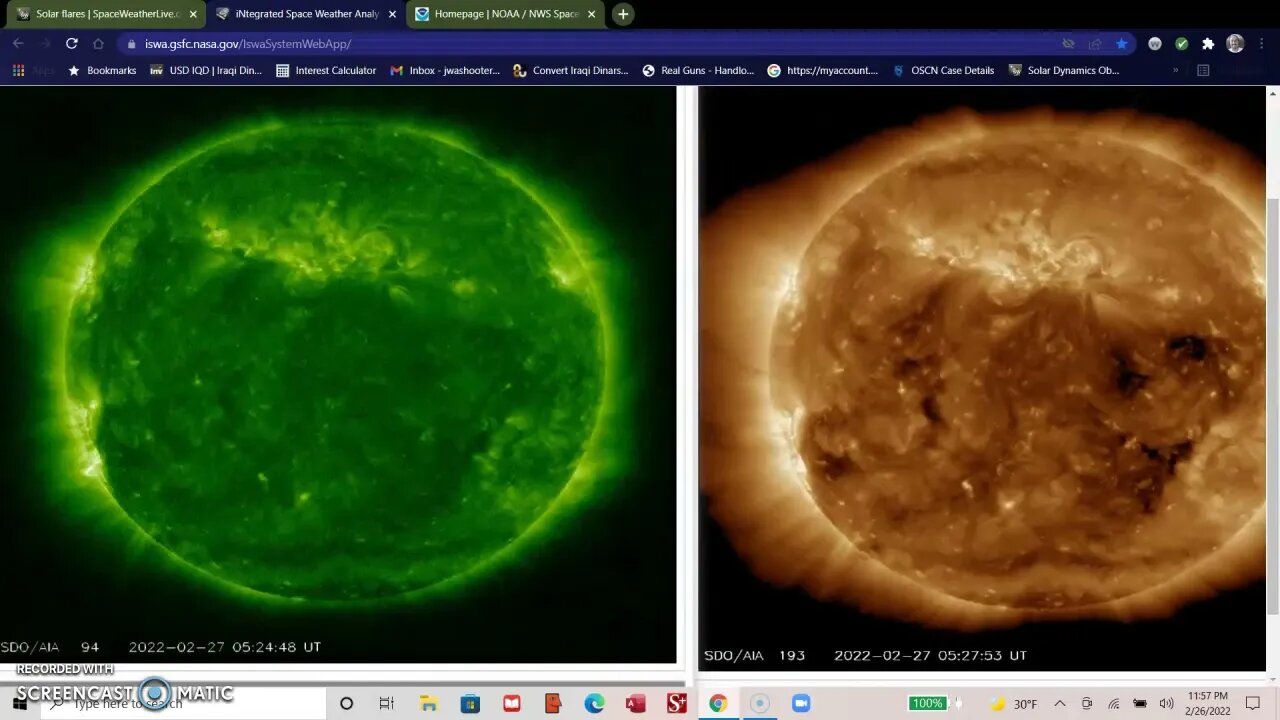The image size is (1280, 720).
Task: Open the Interest Calculator bookmark
Action: (326, 71)
